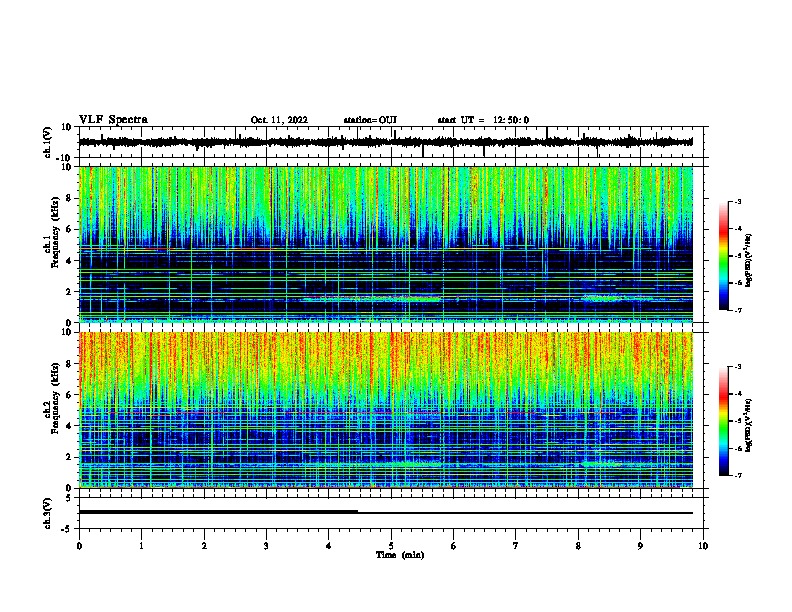Click the "Time (min)" axis title
The height and width of the screenshot is (612, 792).
pyautogui.click(x=400, y=555)
